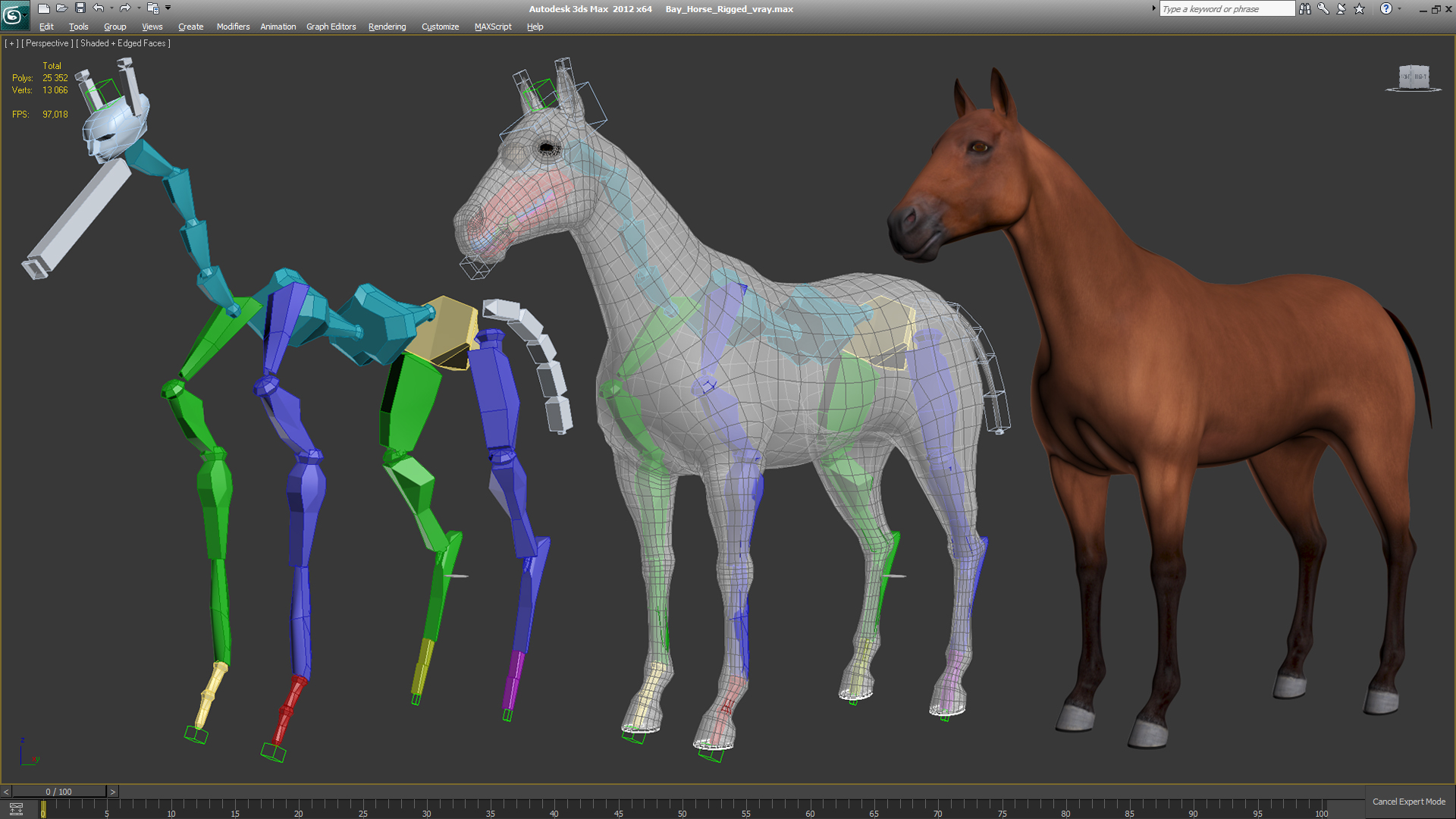
Task: Click the 0 / 100 time slider handle
Action: [59, 792]
